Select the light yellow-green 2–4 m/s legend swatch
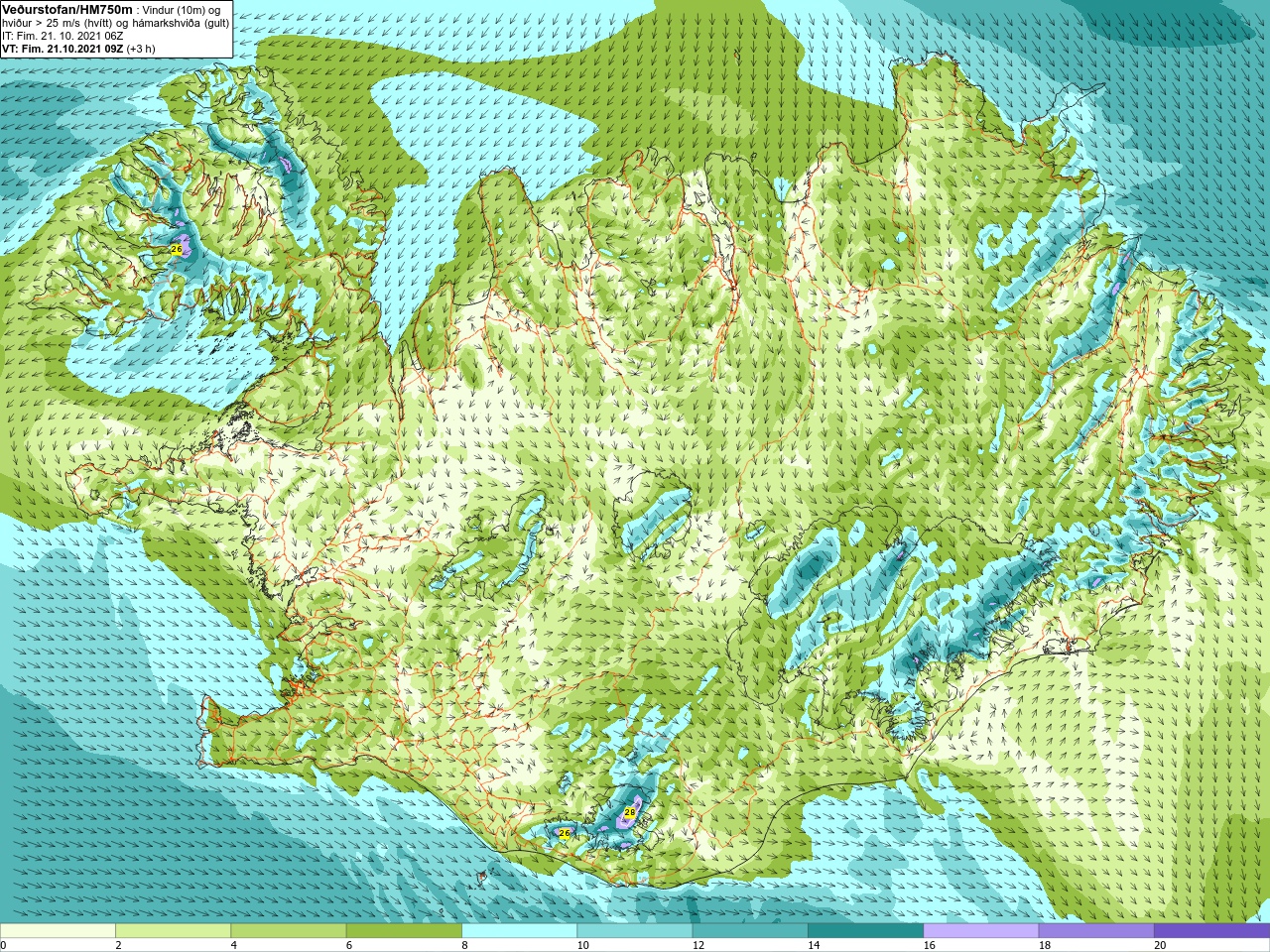This screenshot has width=1270, height=952. coord(173,931)
